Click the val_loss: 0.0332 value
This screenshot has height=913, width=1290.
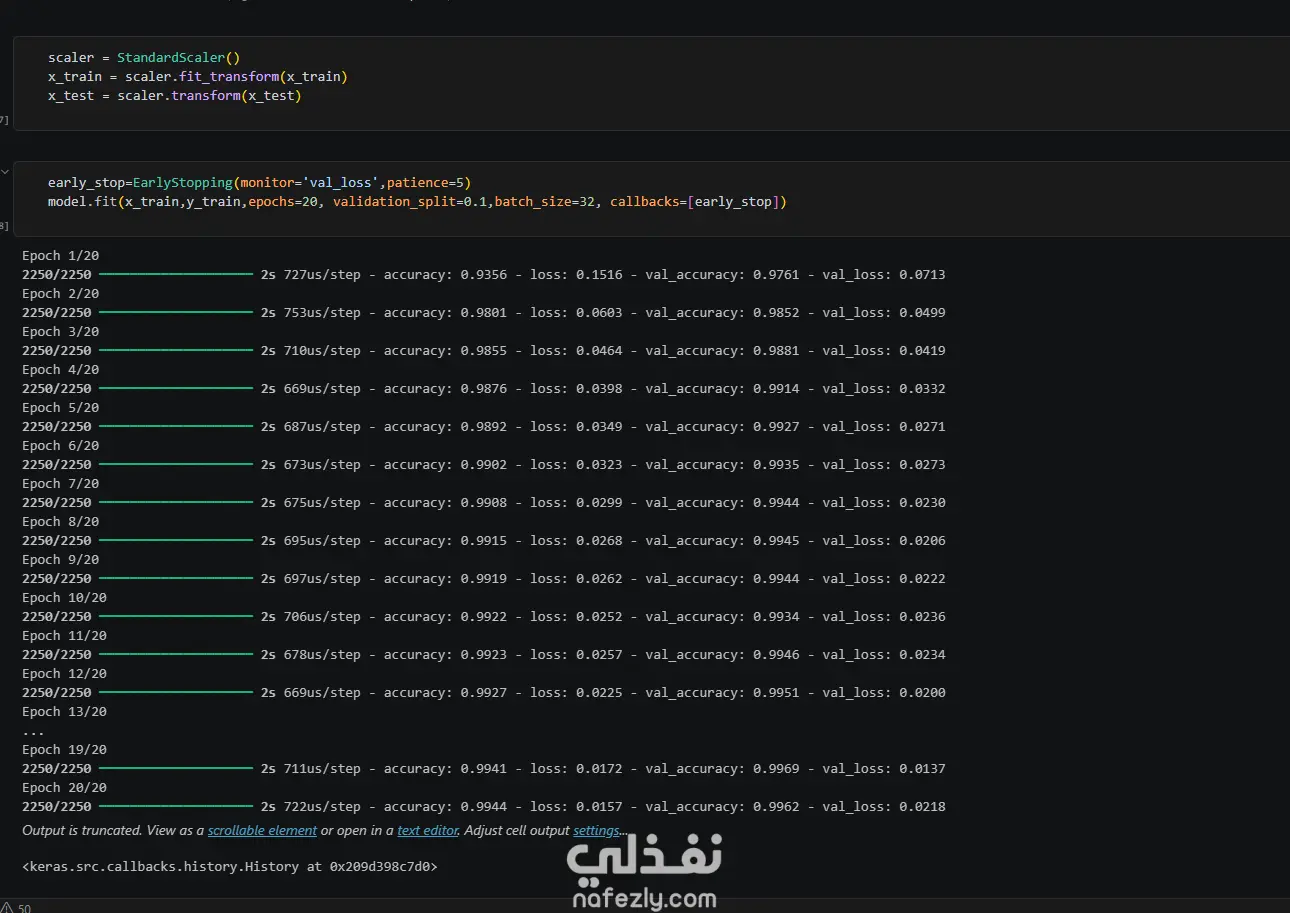click(883, 389)
